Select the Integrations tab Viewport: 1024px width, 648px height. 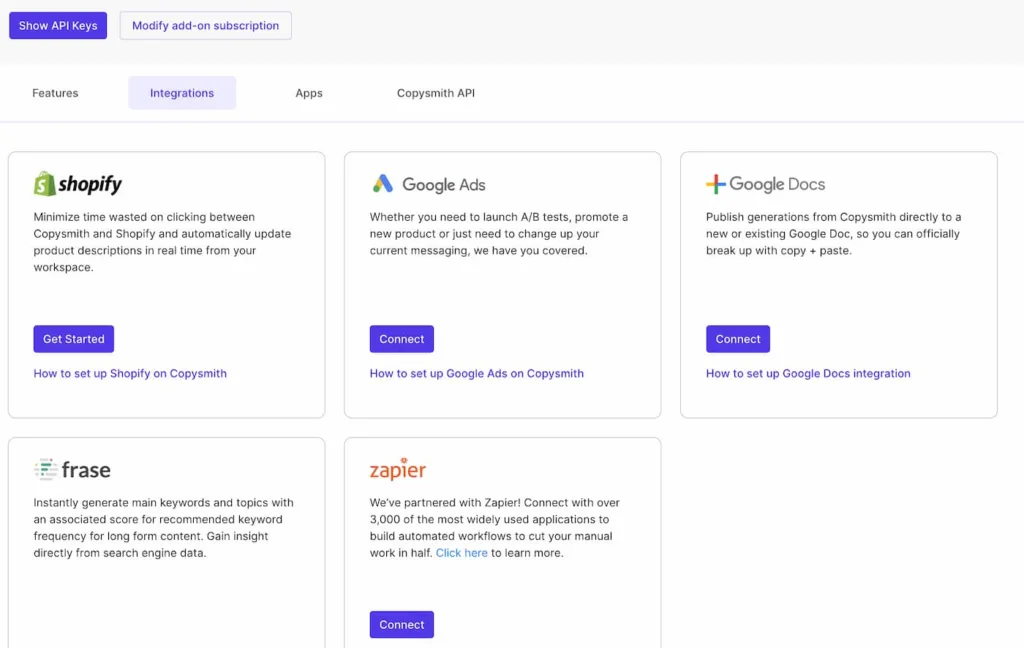(182, 93)
